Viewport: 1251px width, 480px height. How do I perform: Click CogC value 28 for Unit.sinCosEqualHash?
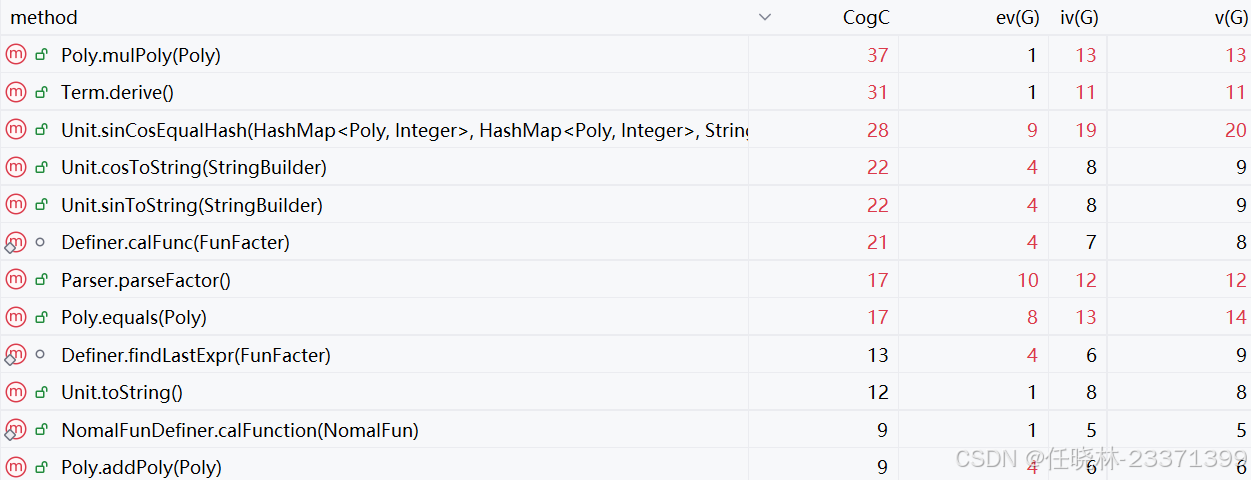coord(878,130)
